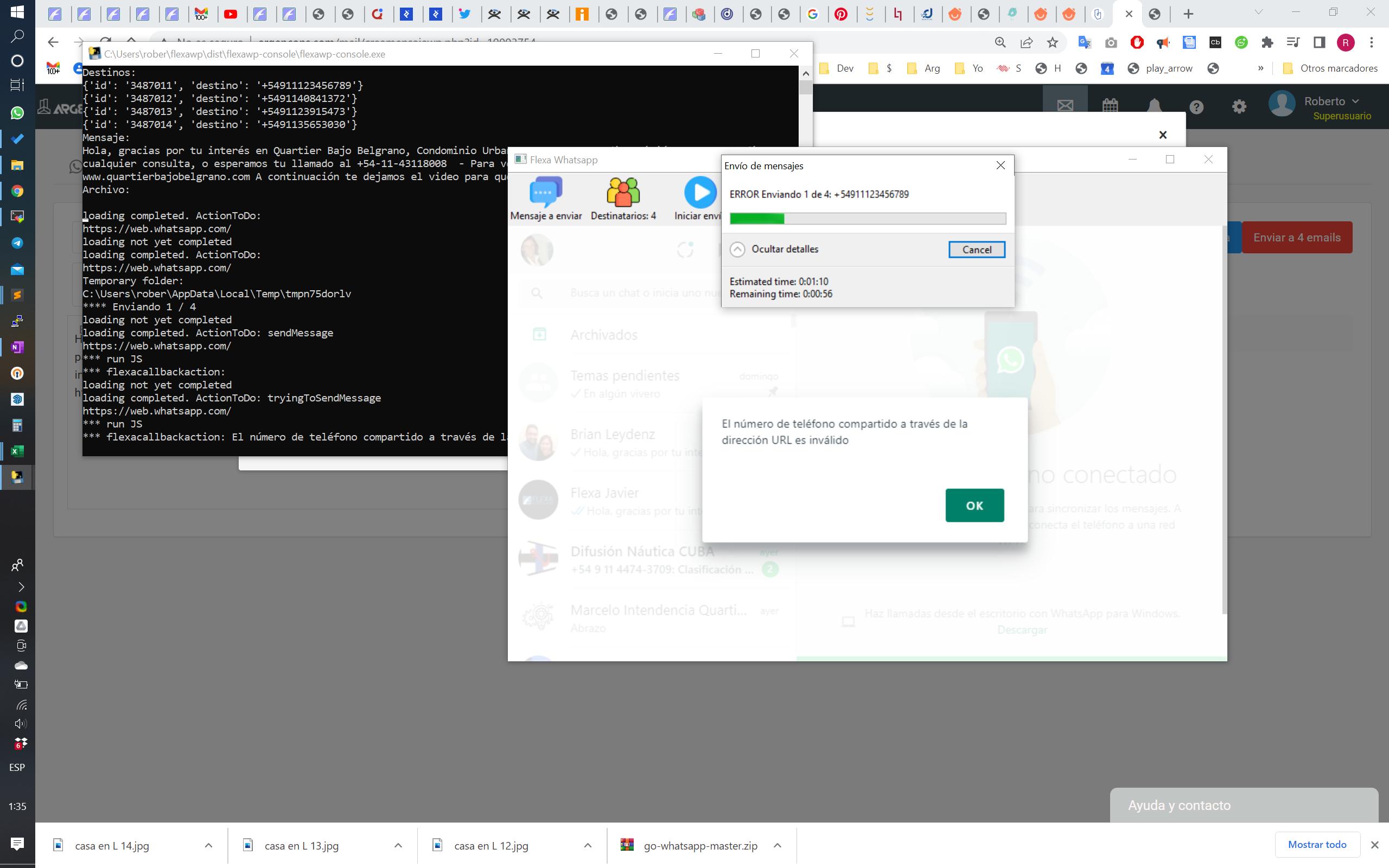The height and width of the screenshot is (868, 1389).
Task: Click Cancel in Envío de mensajes dialog
Action: point(976,249)
